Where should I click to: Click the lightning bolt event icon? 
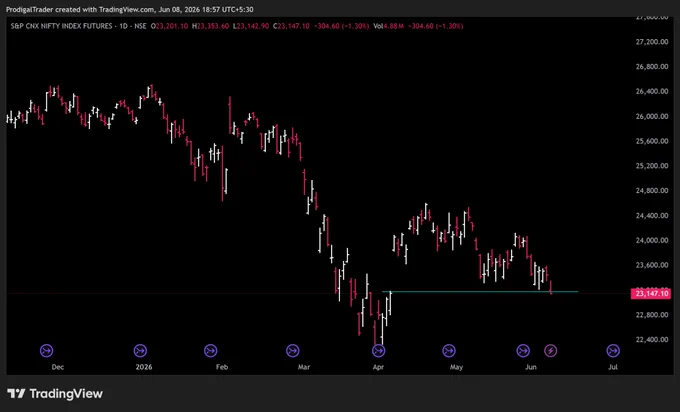(550, 350)
